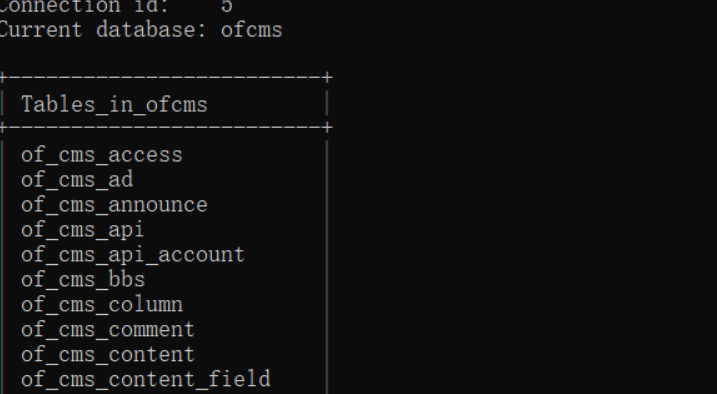Select the of_cms_content_field line
The width and height of the screenshot is (717, 394).
point(146,379)
